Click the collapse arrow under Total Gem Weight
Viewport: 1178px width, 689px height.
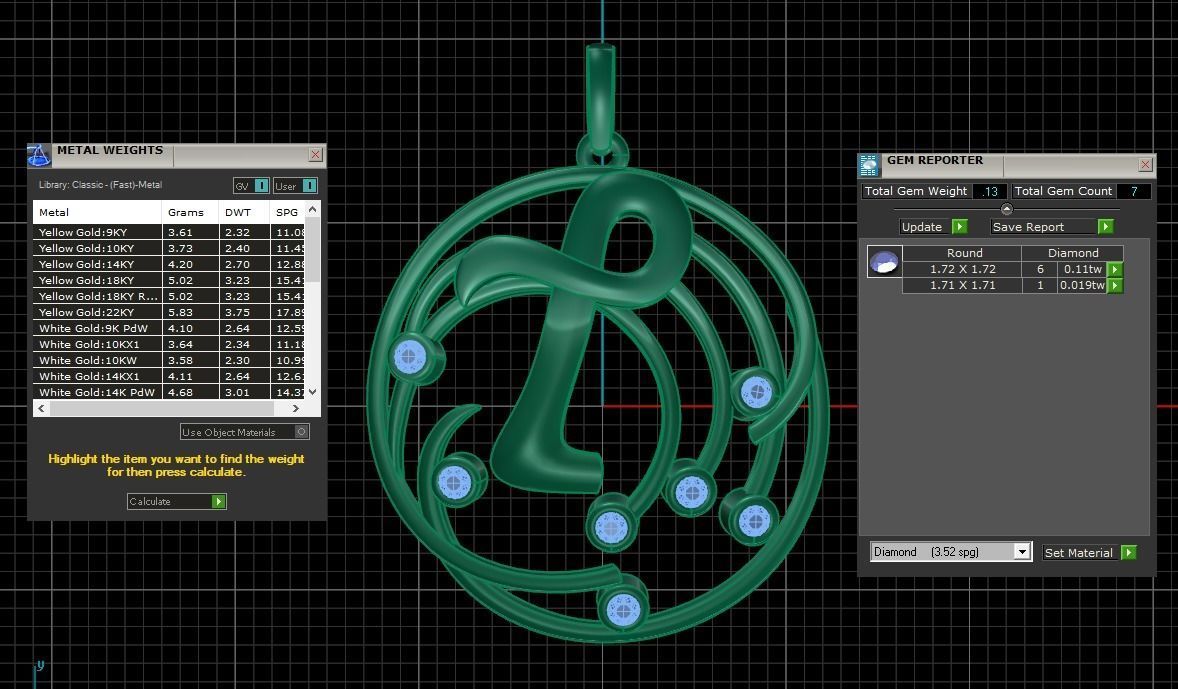[x=1007, y=209]
